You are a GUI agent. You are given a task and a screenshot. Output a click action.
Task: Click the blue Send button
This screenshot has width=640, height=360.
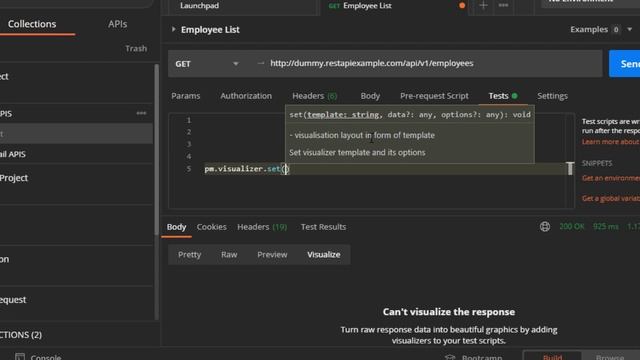624,64
